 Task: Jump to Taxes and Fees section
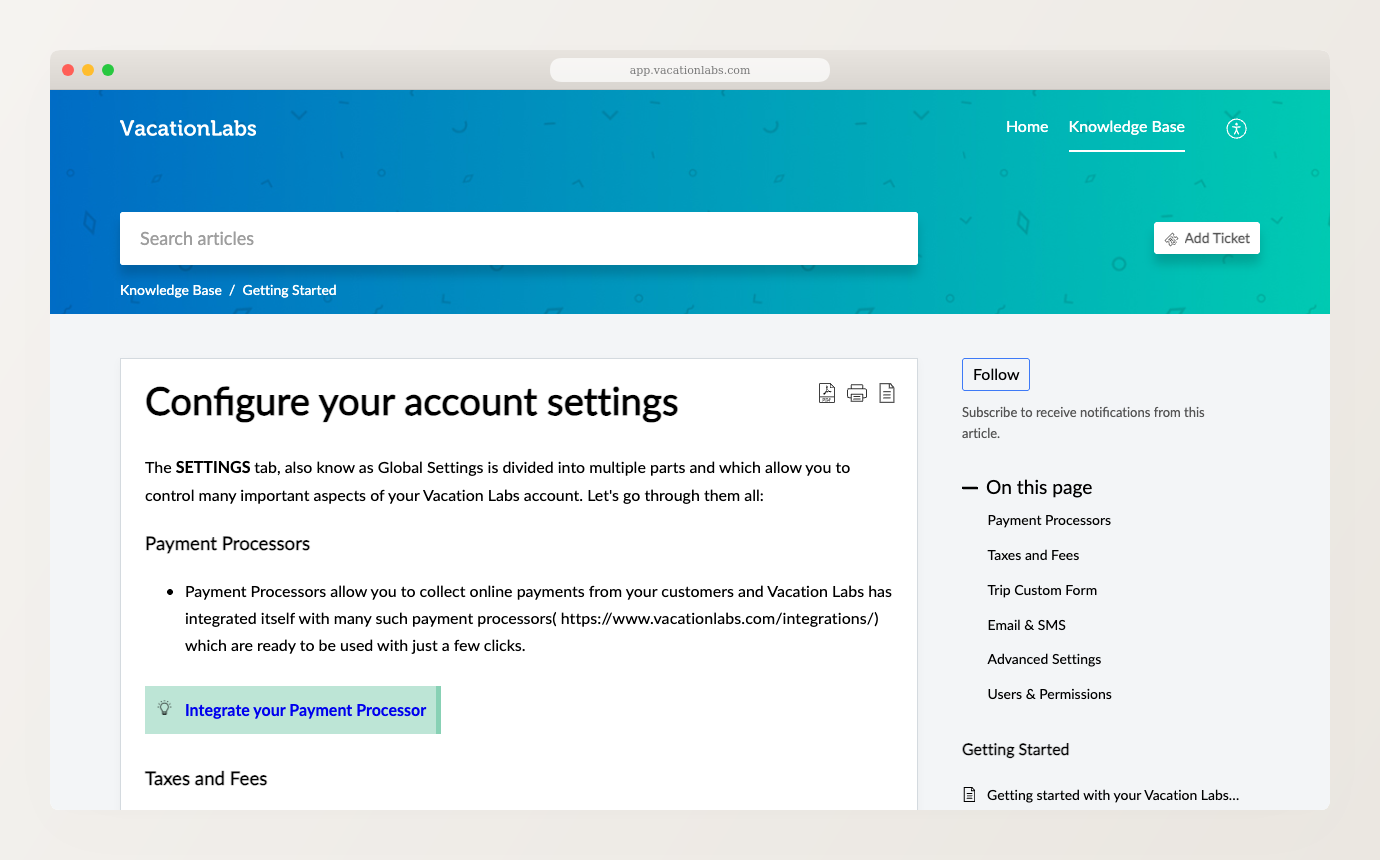pyautogui.click(x=1033, y=555)
